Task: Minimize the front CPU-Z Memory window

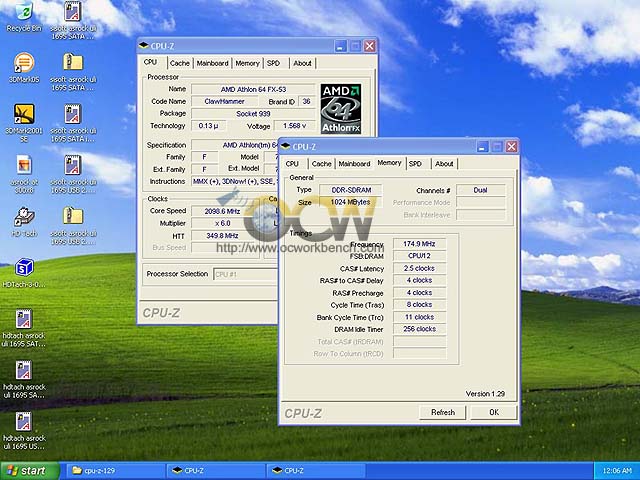Action: click(x=482, y=147)
